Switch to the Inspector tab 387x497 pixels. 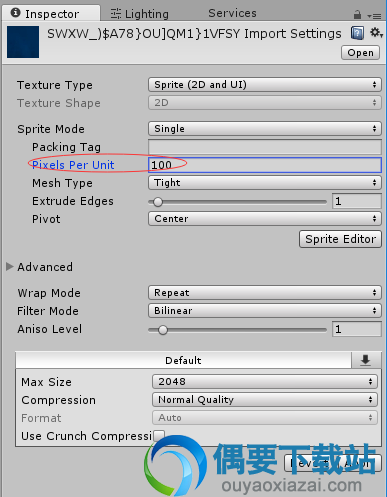click(51, 14)
